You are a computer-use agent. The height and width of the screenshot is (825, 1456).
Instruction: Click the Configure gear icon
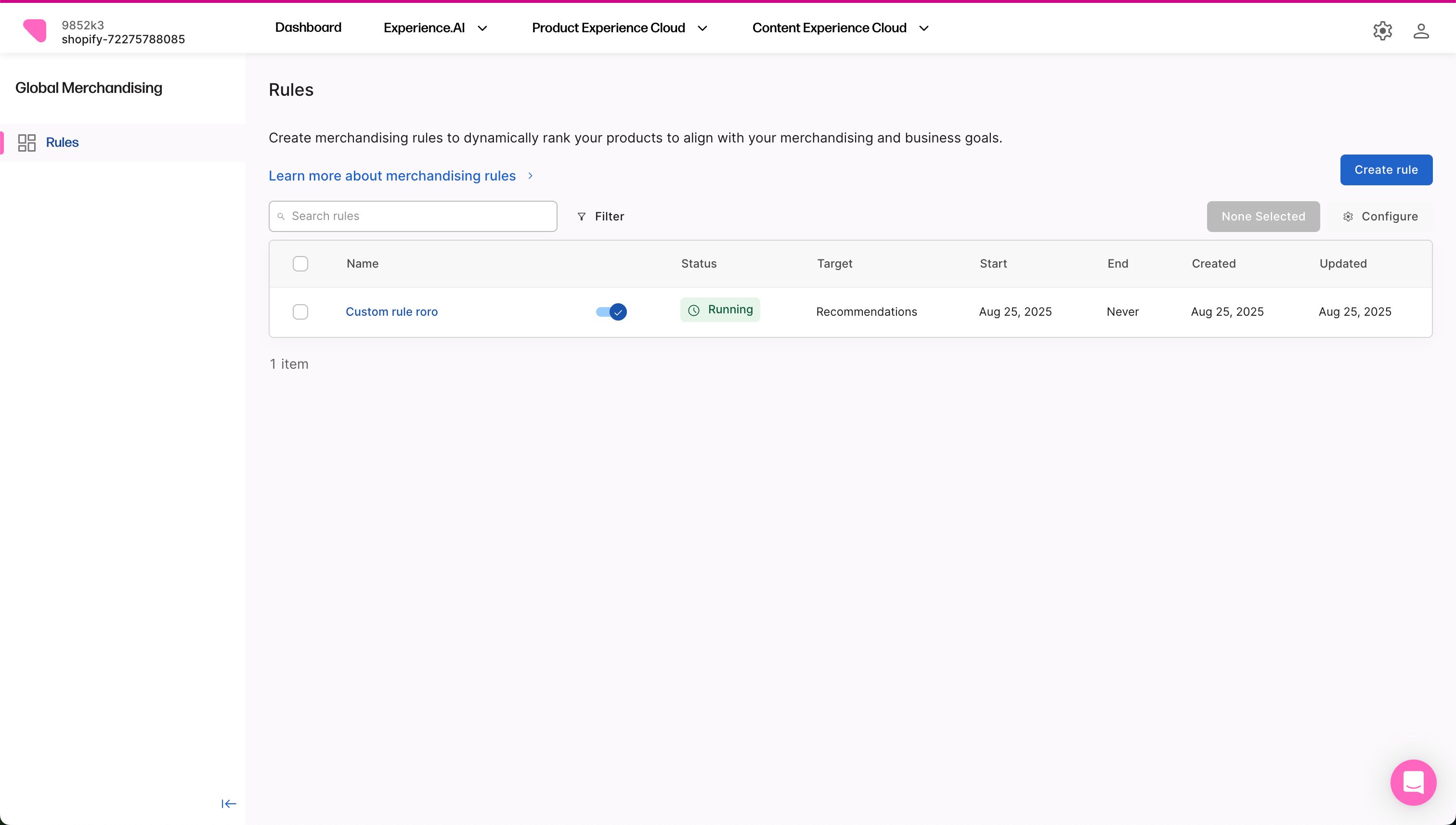(1348, 217)
